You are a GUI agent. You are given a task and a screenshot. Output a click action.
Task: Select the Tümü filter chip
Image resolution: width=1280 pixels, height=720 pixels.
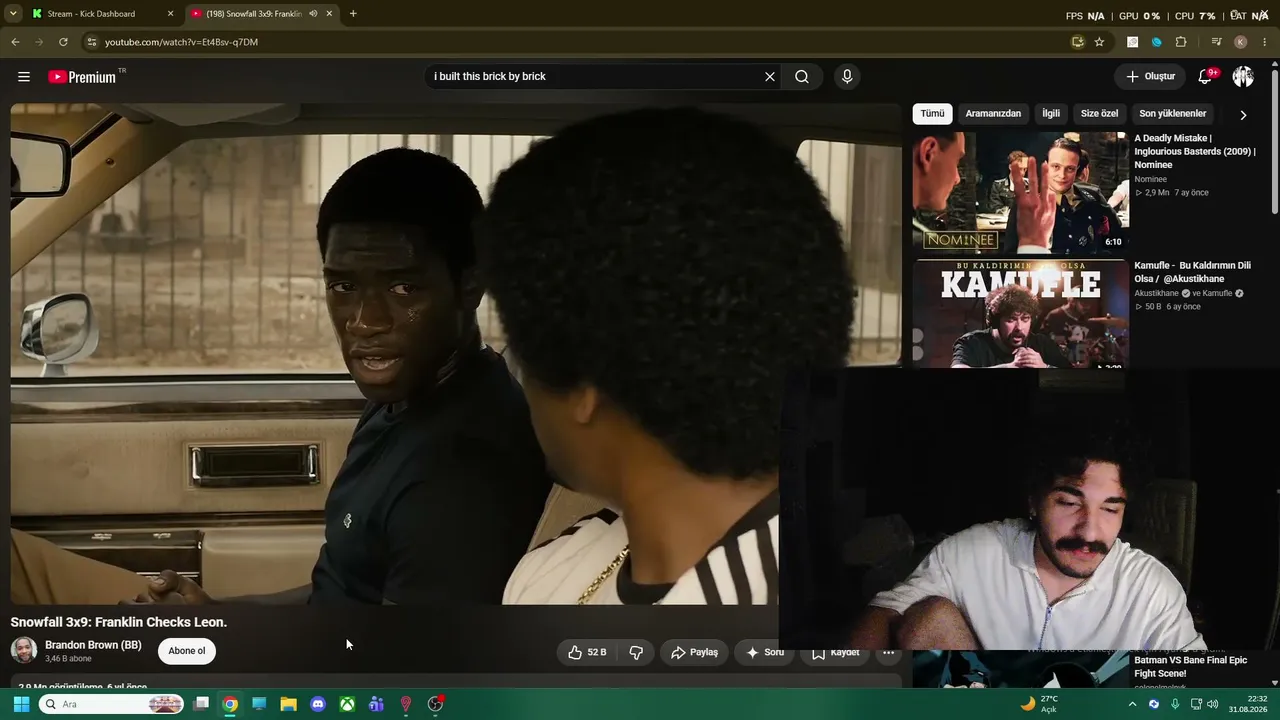coord(932,114)
